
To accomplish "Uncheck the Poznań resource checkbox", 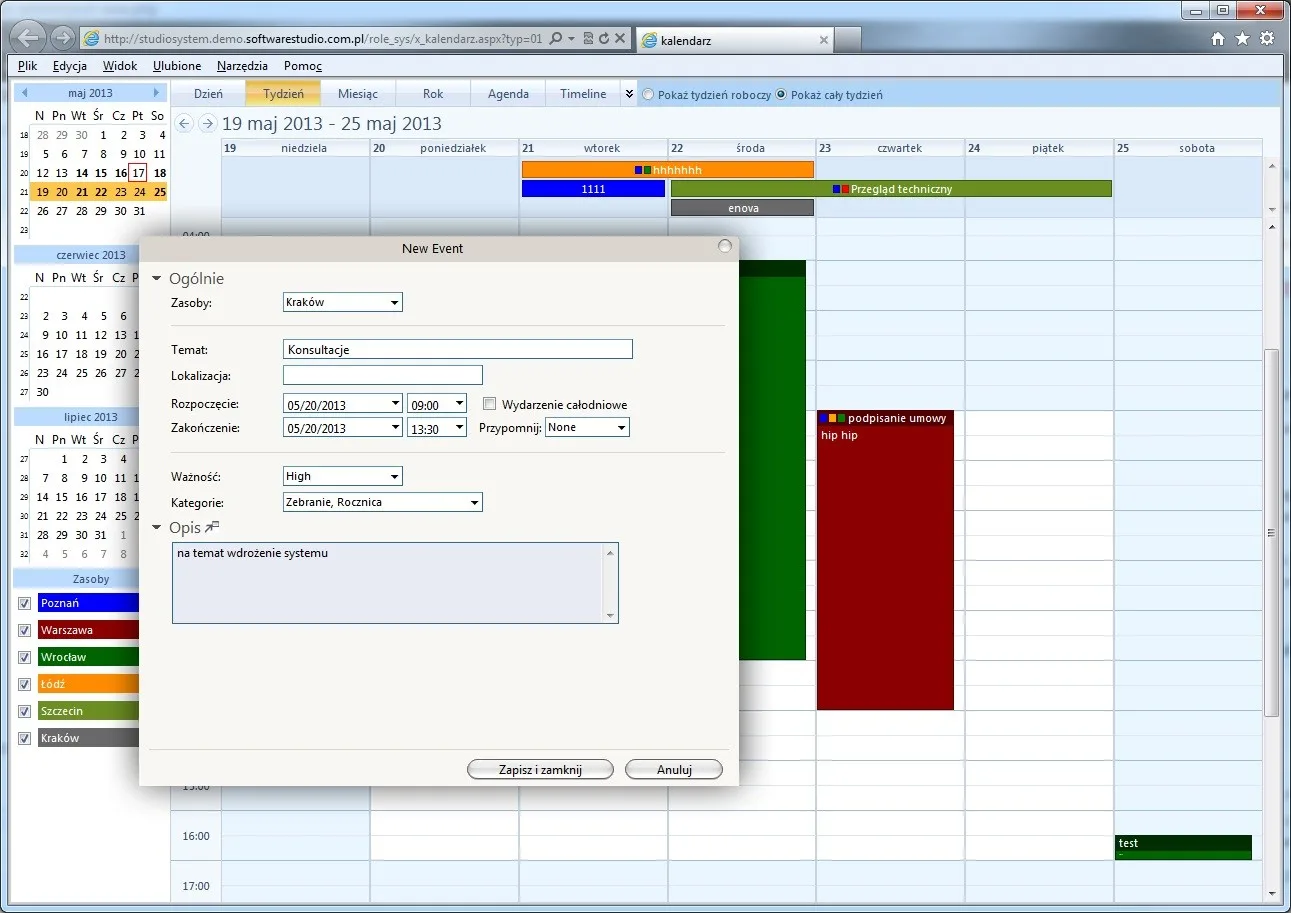I will point(25,603).
